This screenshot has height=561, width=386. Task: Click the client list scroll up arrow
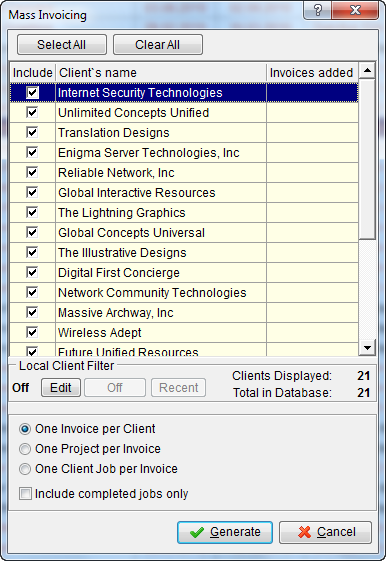pos(367,70)
